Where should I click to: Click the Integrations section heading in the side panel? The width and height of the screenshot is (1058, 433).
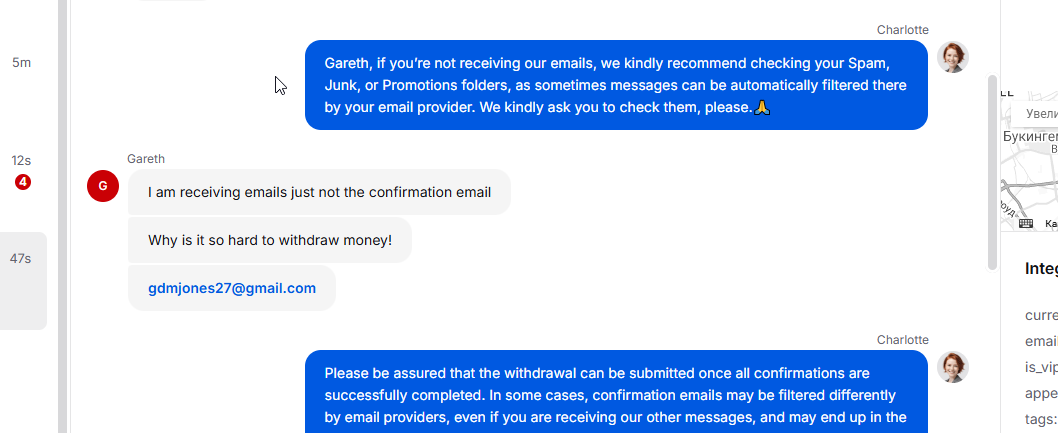(1041, 268)
